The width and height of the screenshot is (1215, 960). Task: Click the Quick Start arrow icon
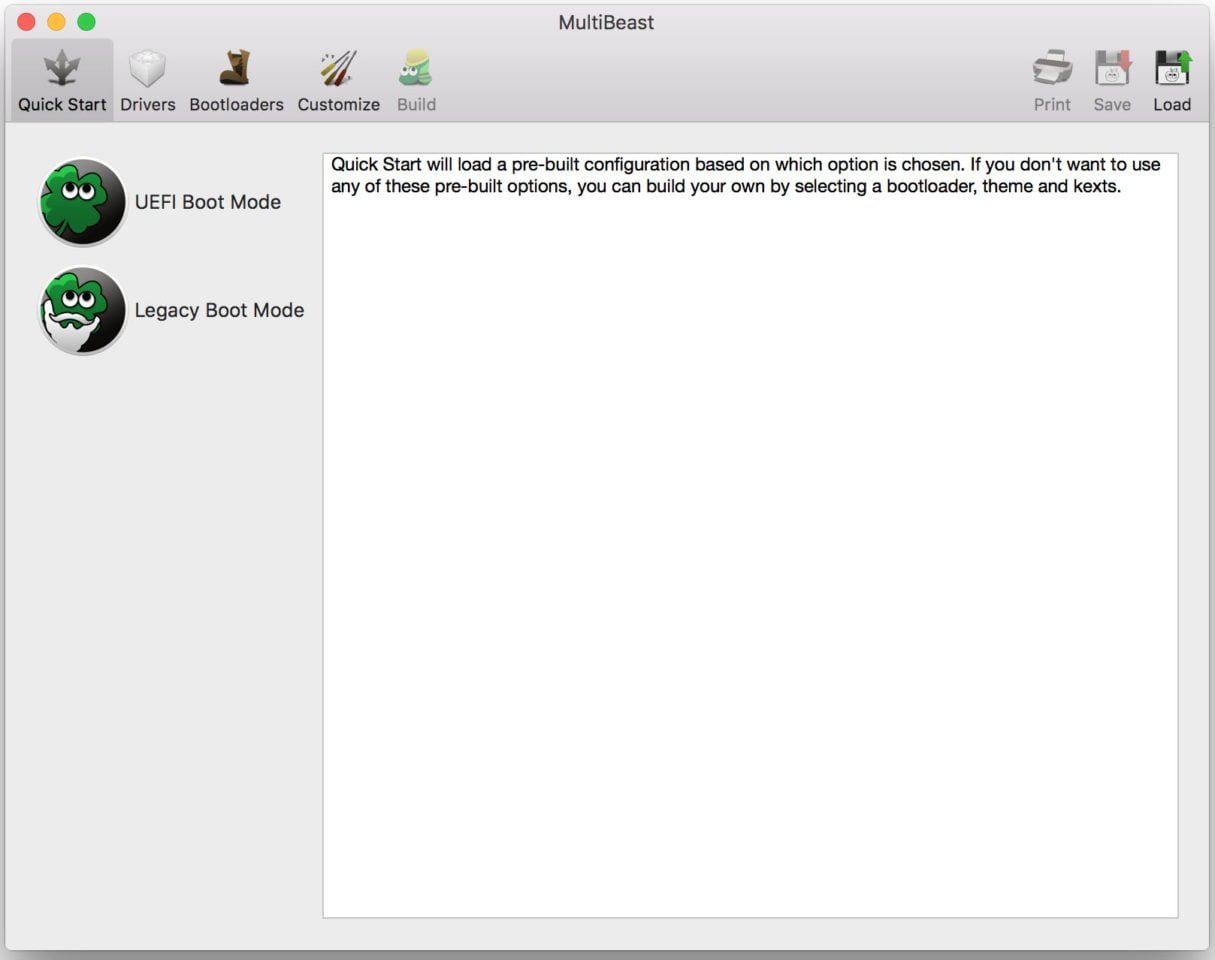pos(62,69)
